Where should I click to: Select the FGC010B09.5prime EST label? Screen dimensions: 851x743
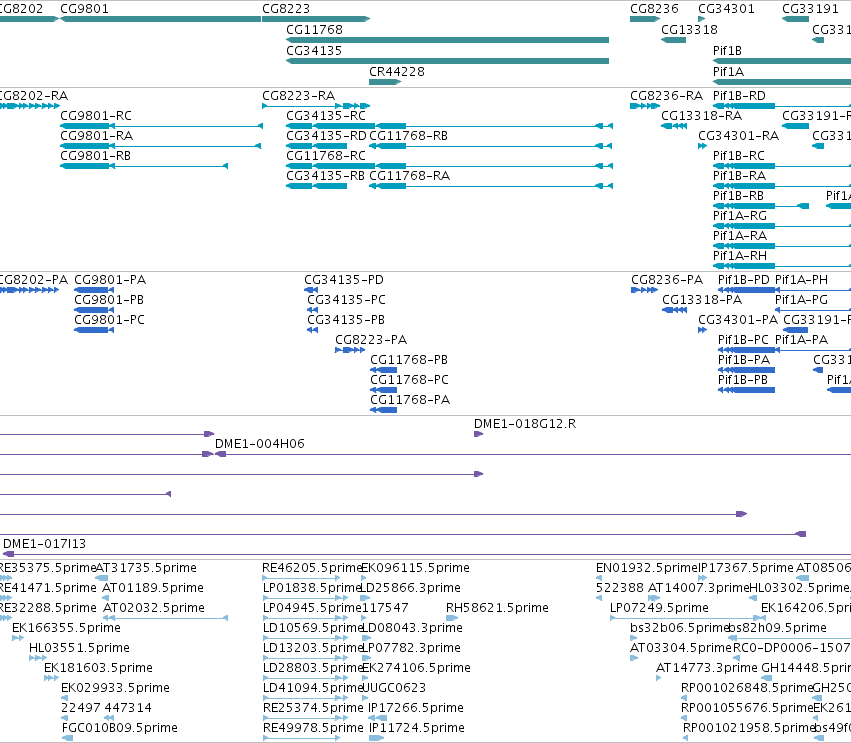(x=120, y=728)
